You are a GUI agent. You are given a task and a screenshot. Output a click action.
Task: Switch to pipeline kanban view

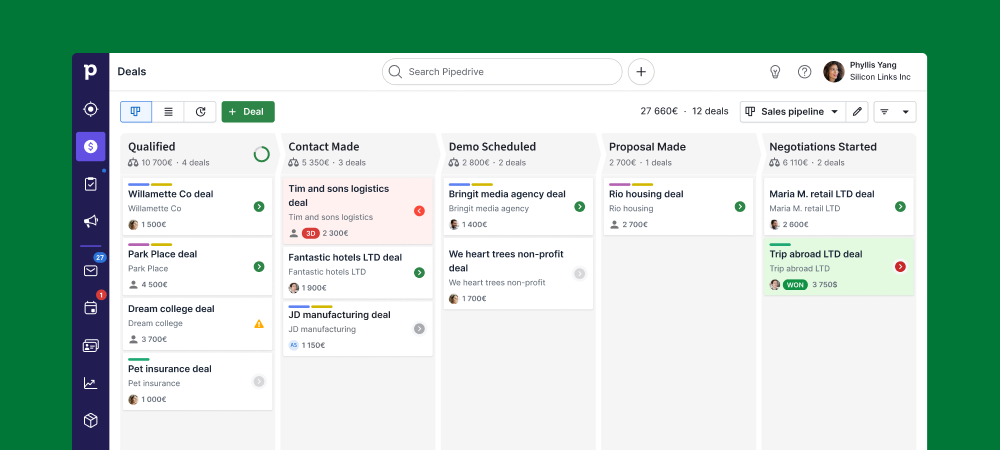pos(136,112)
